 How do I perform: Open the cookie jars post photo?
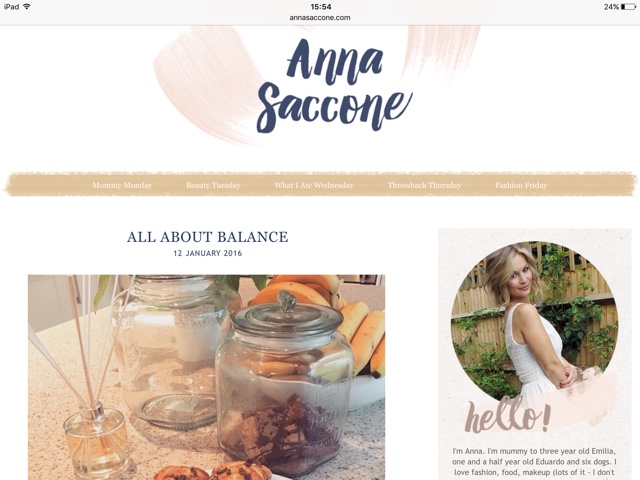[206, 377]
